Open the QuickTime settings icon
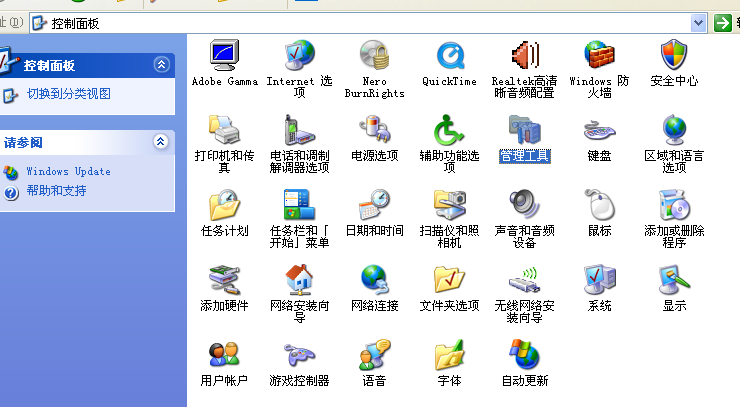Viewport: 740px width, 407px height. (449, 56)
